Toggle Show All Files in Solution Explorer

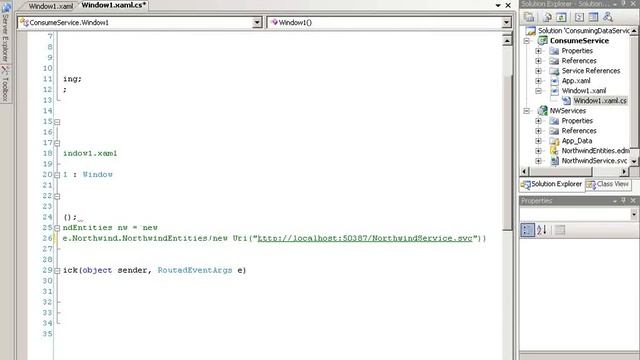point(547,17)
